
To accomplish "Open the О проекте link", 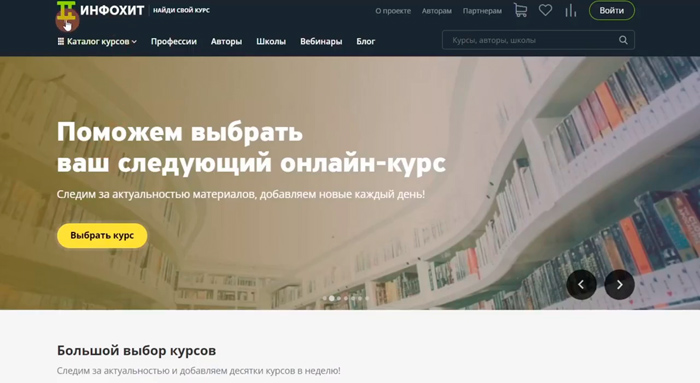I will tap(393, 11).
